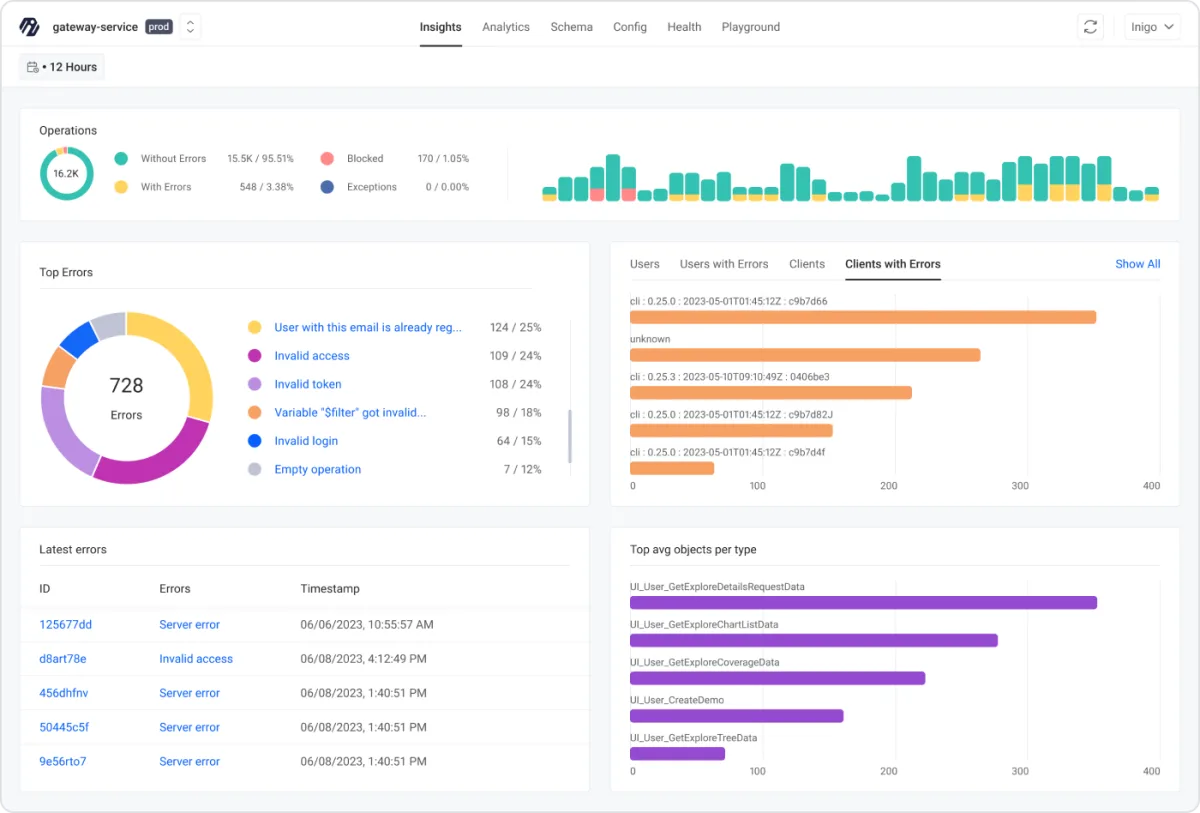This screenshot has height=813, width=1200.
Task: Click the Top Errors list scrollbar
Action: pyautogui.click(x=570, y=436)
